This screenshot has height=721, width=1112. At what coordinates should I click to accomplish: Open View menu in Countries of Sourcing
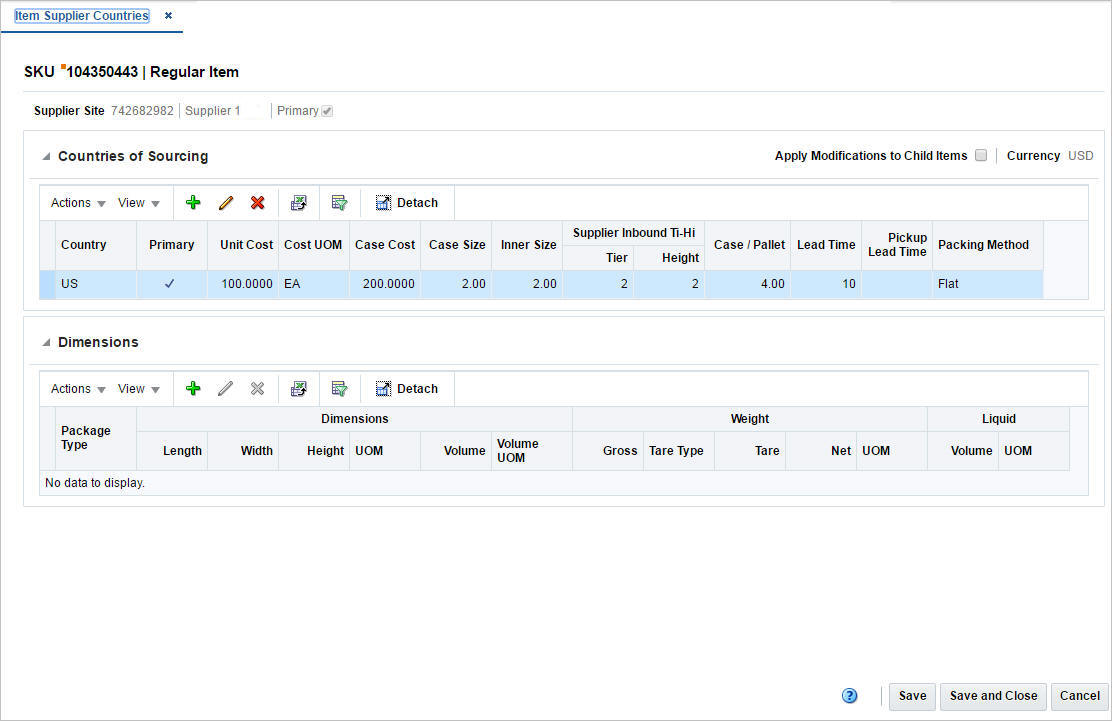pos(138,203)
